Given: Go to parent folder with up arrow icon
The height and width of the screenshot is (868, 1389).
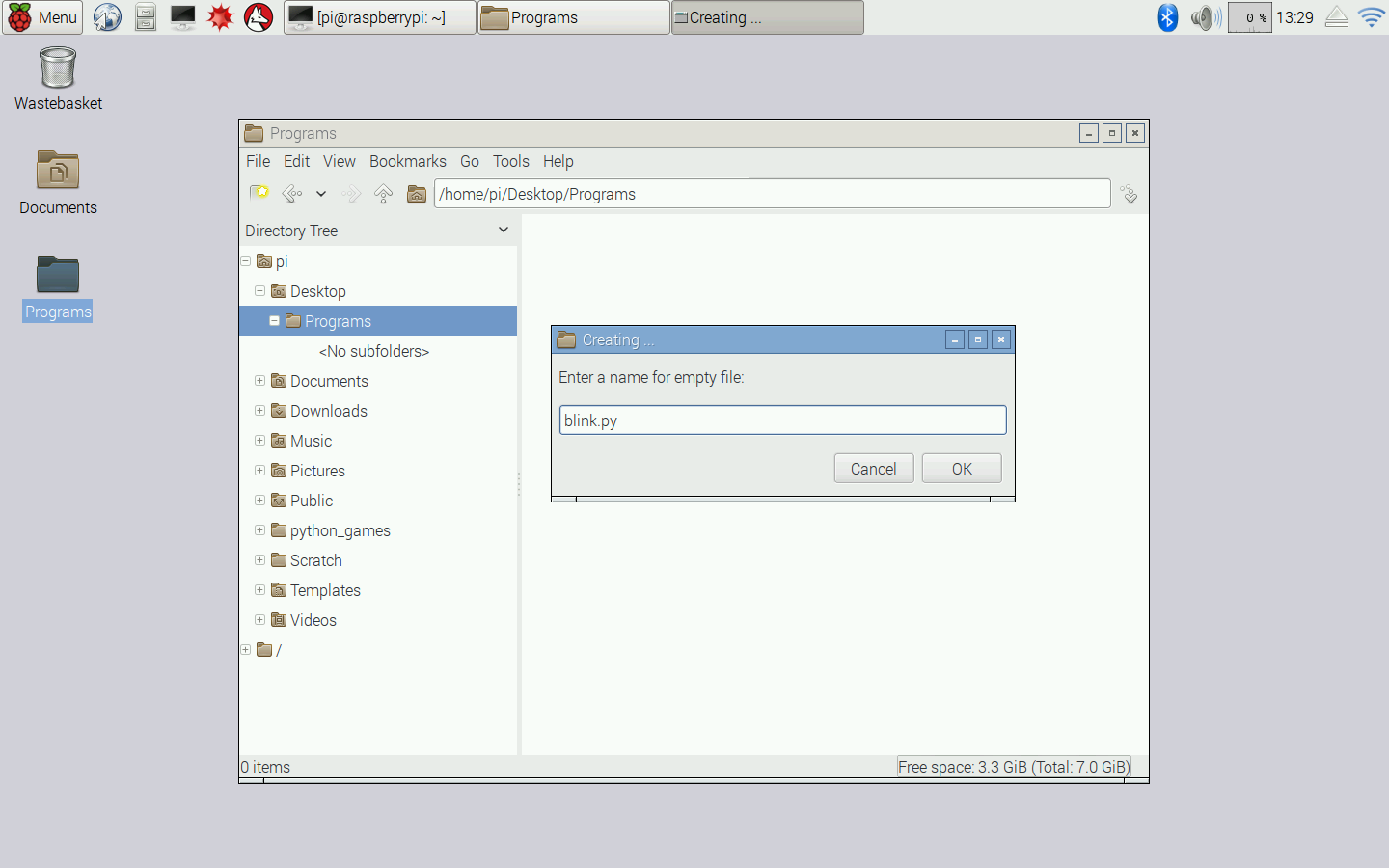Looking at the screenshot, I should pos(383,194).
